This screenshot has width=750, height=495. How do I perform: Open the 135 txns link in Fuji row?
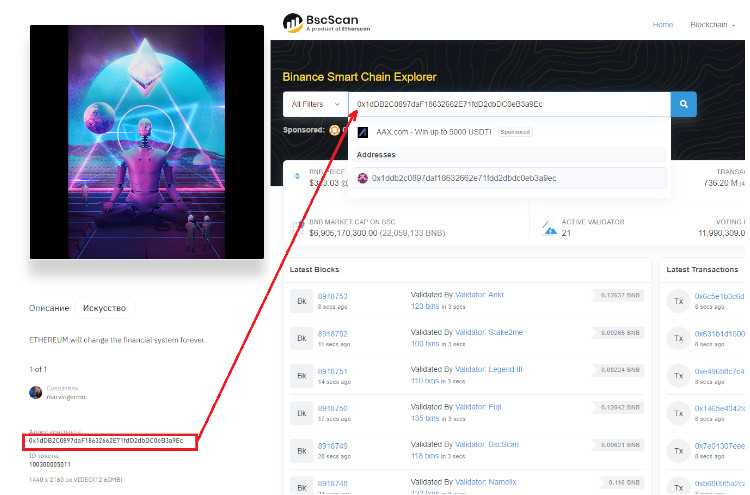point(425,418)
